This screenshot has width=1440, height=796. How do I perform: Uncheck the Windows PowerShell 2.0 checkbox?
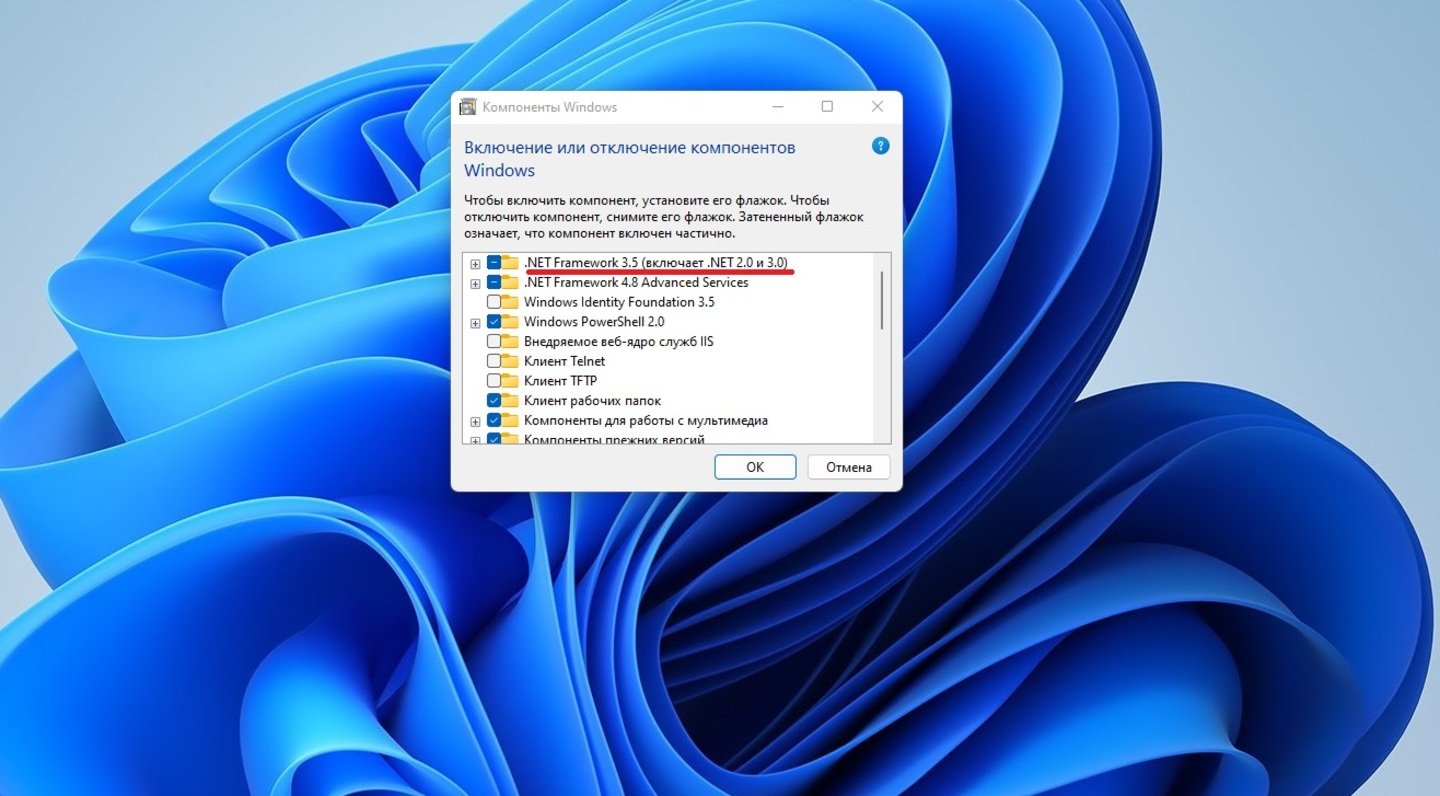point(494,322)
